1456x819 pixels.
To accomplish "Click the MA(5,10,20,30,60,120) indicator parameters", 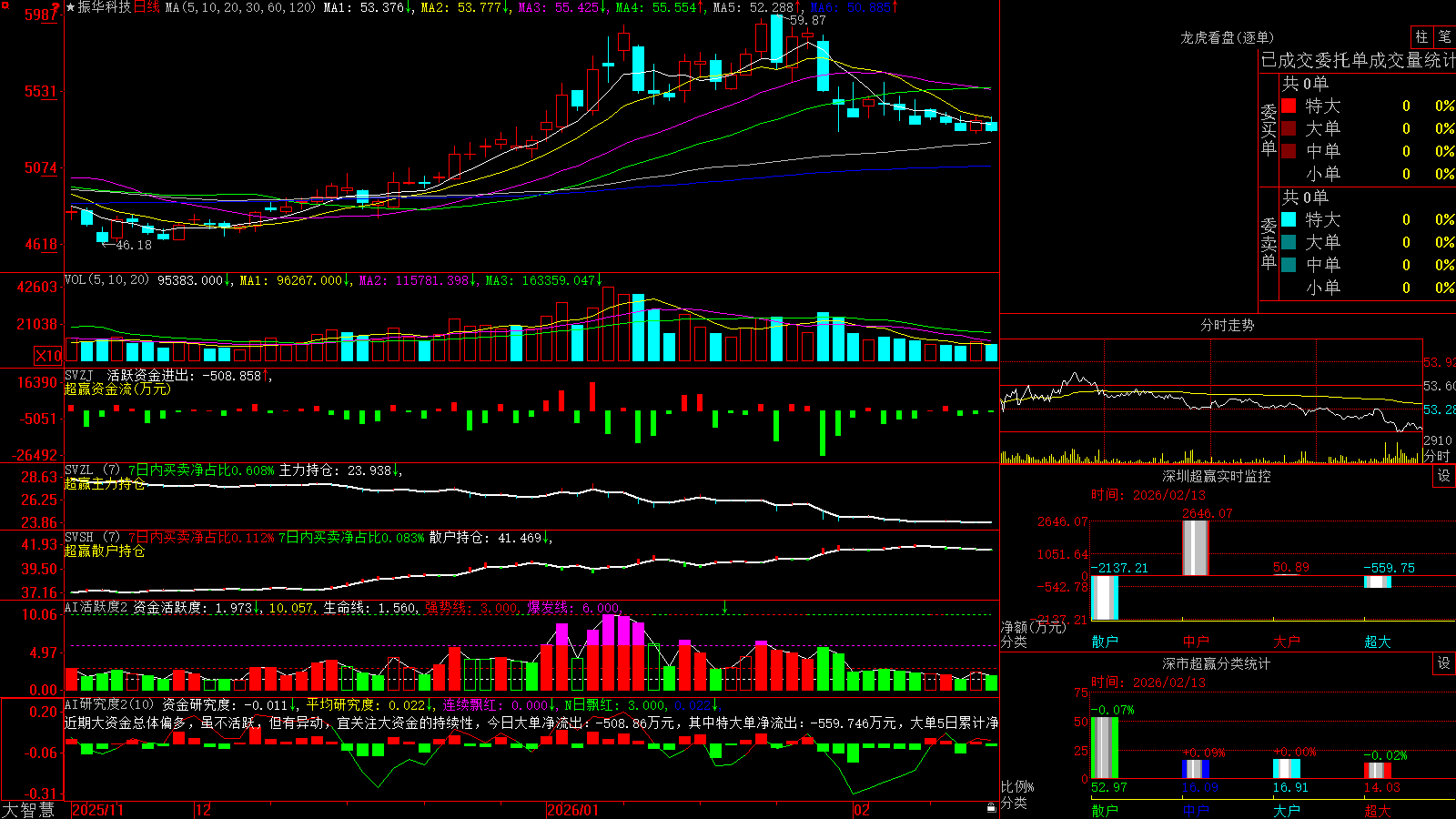I will coord(241,7).
